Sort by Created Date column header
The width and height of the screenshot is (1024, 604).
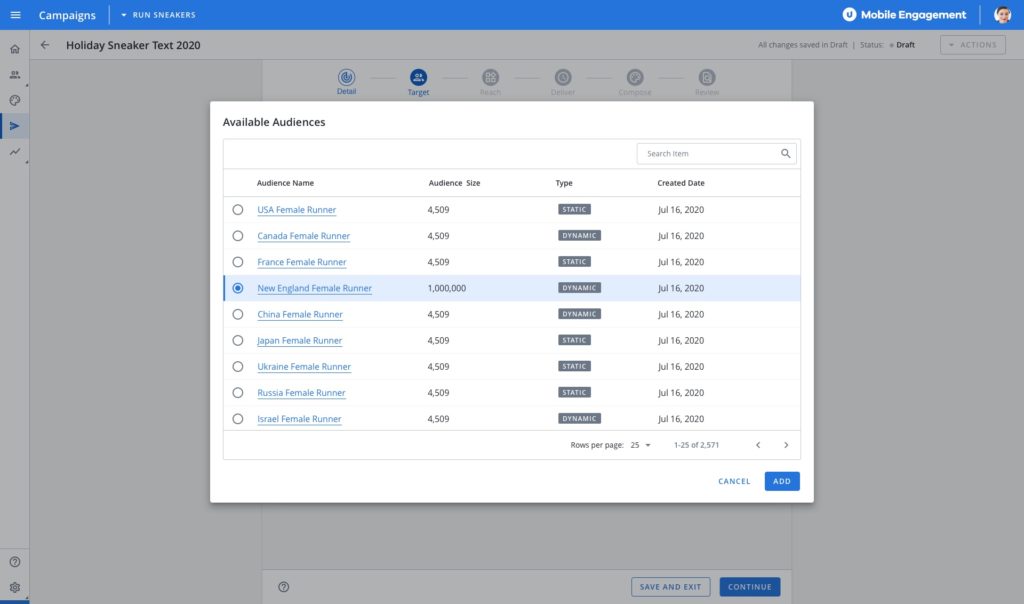coord(680,183)
